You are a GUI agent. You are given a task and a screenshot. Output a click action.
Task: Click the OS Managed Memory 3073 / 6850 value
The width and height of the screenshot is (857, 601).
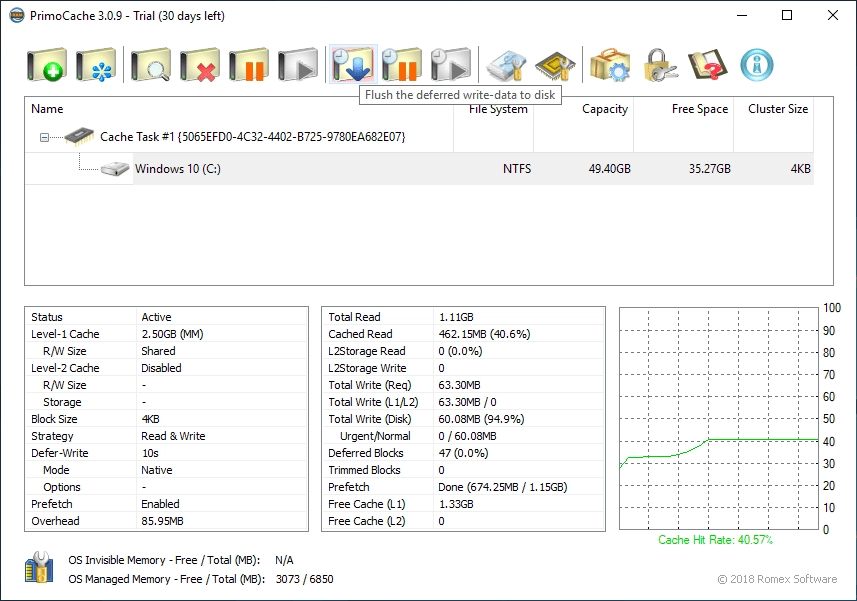click(x=304, y=579)
